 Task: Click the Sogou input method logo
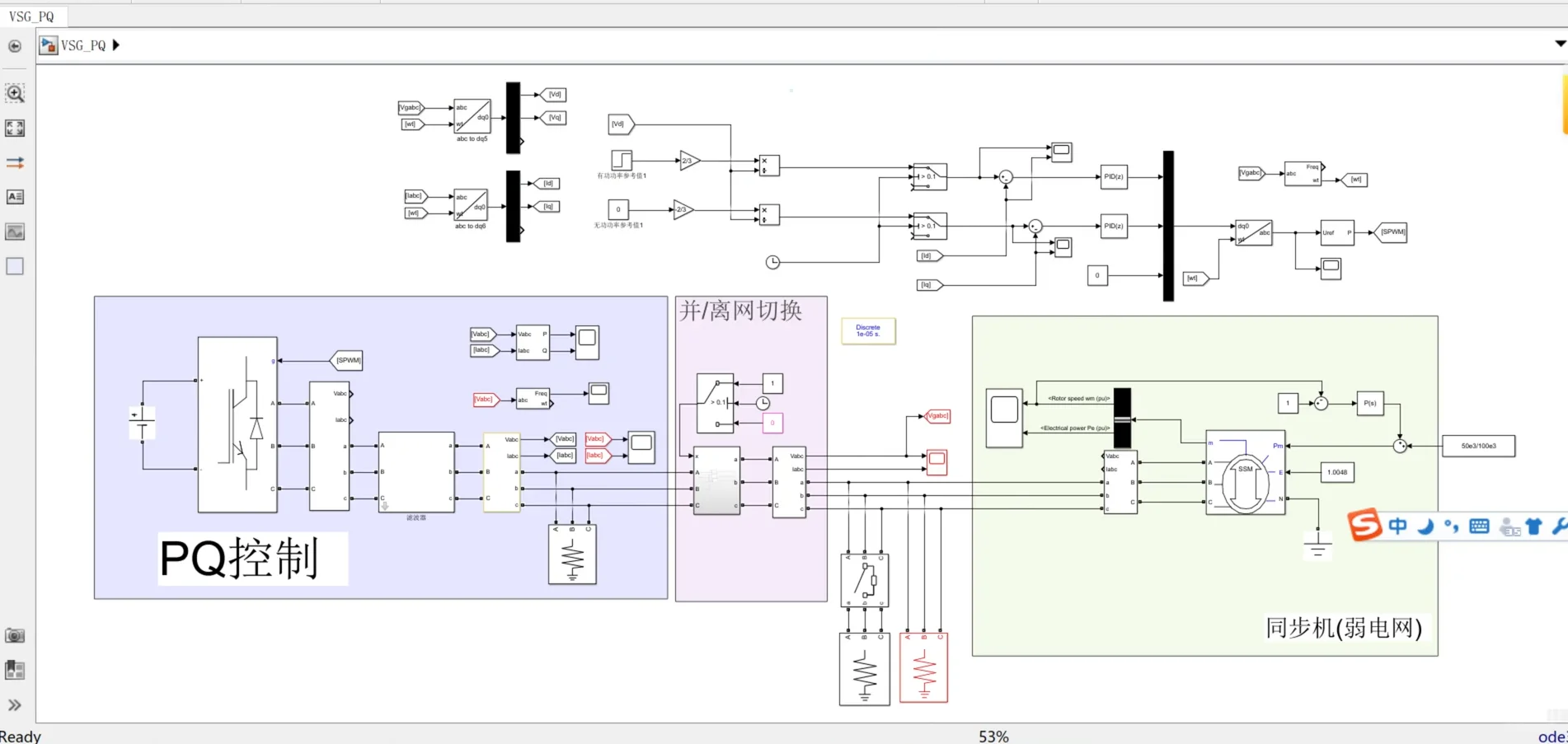tap(1364, 525)
